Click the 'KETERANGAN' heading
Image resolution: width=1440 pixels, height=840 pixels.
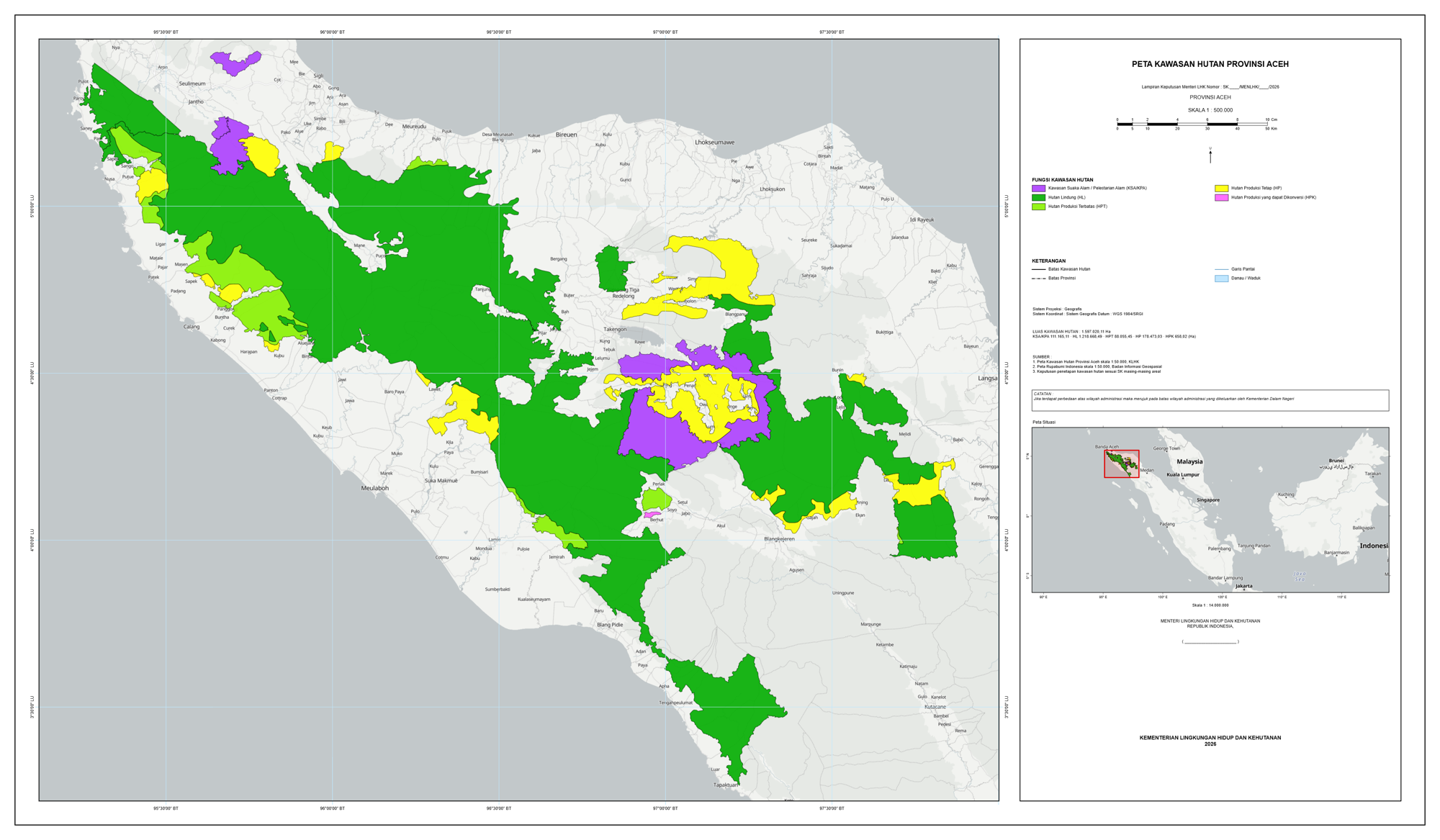[x=1049, y=261]
